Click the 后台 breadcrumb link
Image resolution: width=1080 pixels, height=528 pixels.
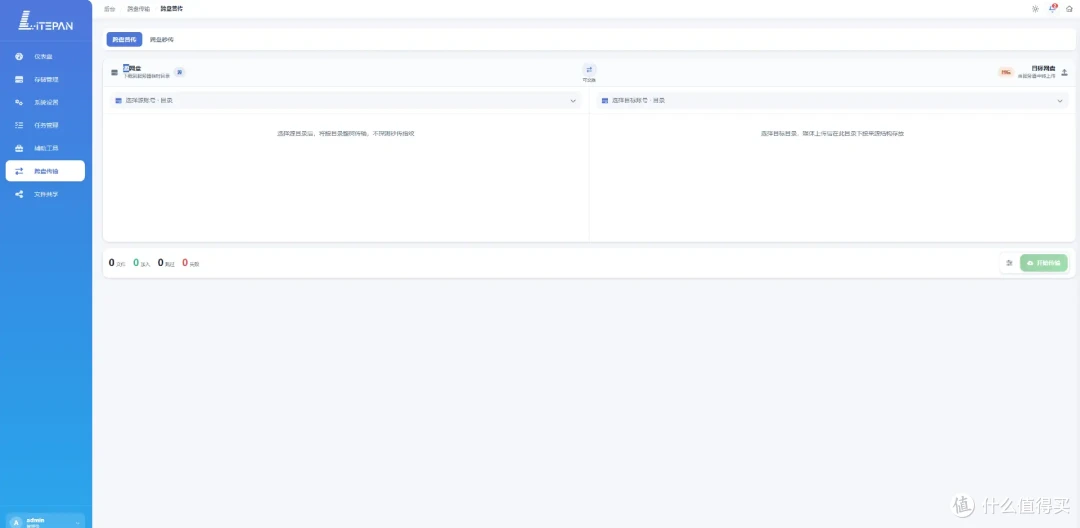tap(110, 9)
